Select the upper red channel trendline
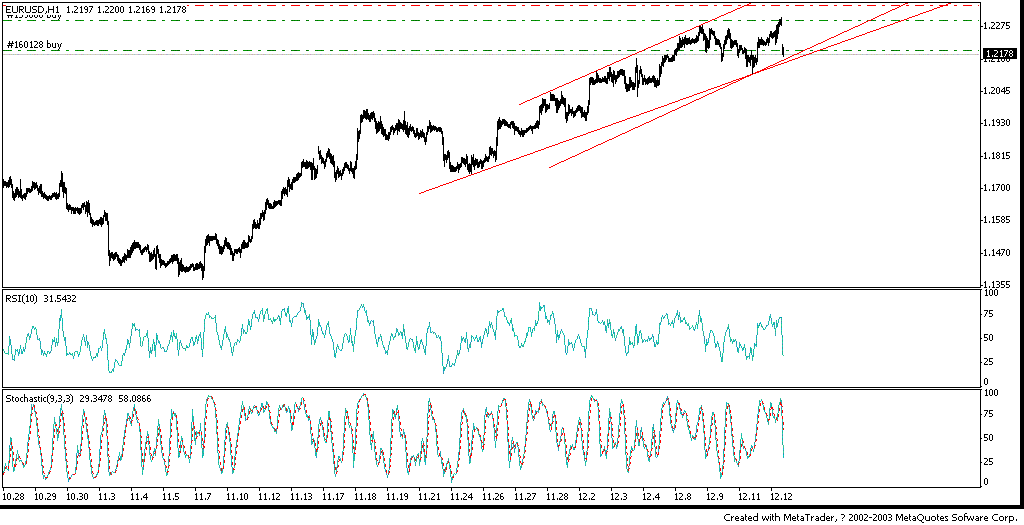Screen dimensions: 1024x525 (x=633, y=55)
